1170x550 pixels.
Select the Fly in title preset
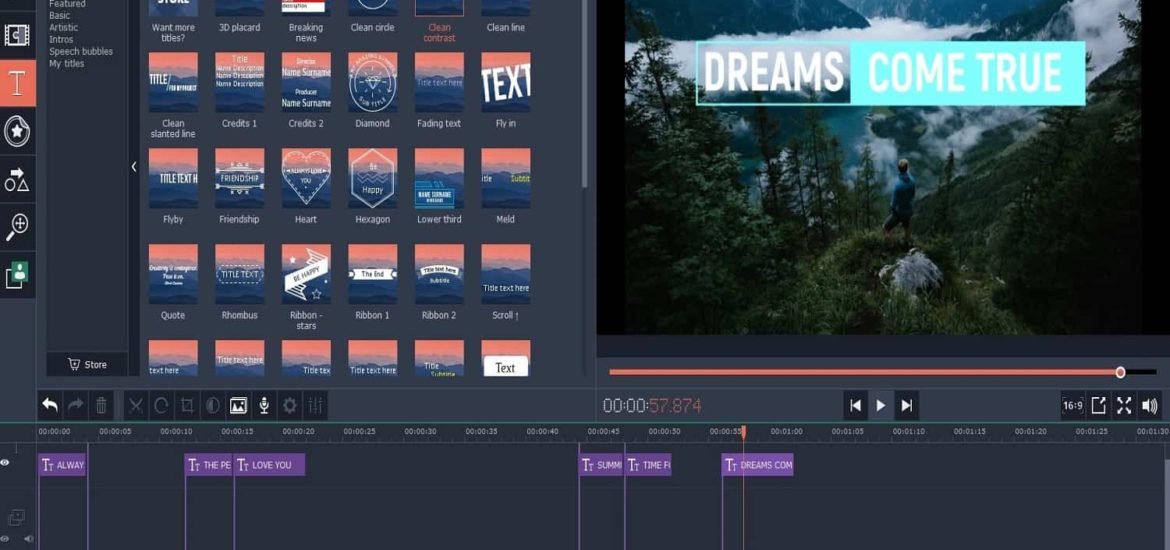coord(506,82)
